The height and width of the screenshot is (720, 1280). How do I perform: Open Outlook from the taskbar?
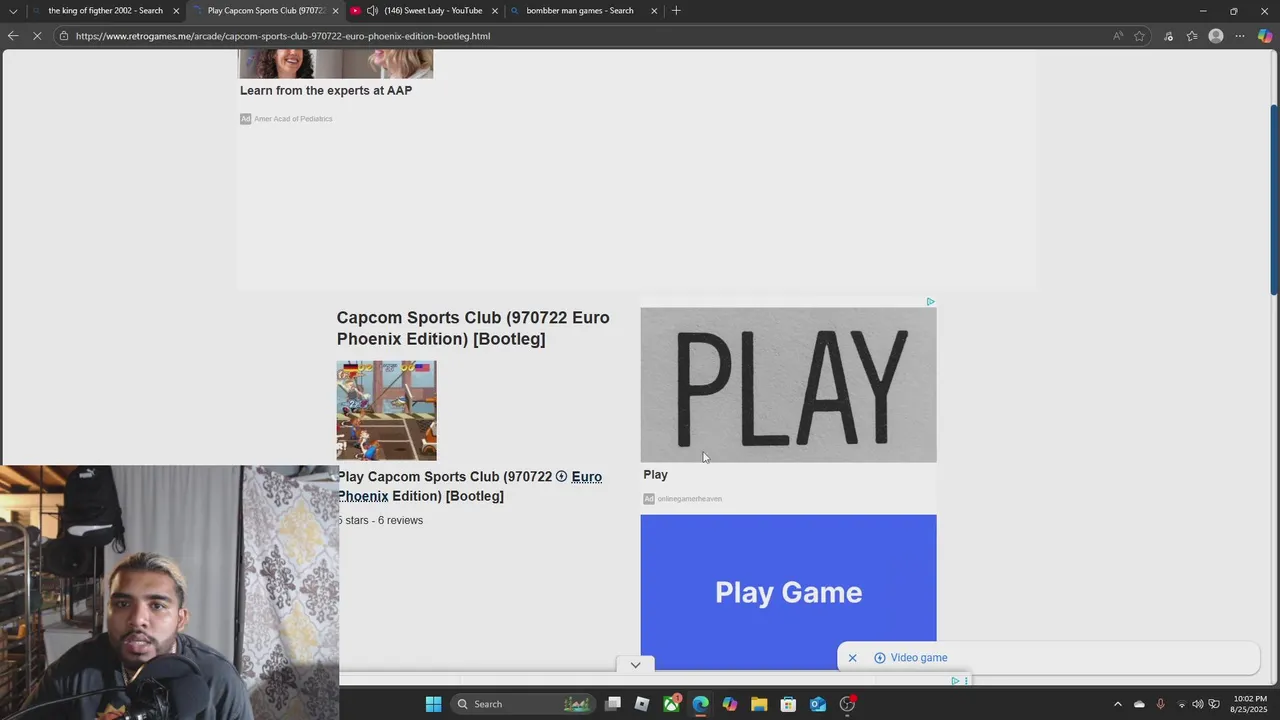(x=818, y=704)
